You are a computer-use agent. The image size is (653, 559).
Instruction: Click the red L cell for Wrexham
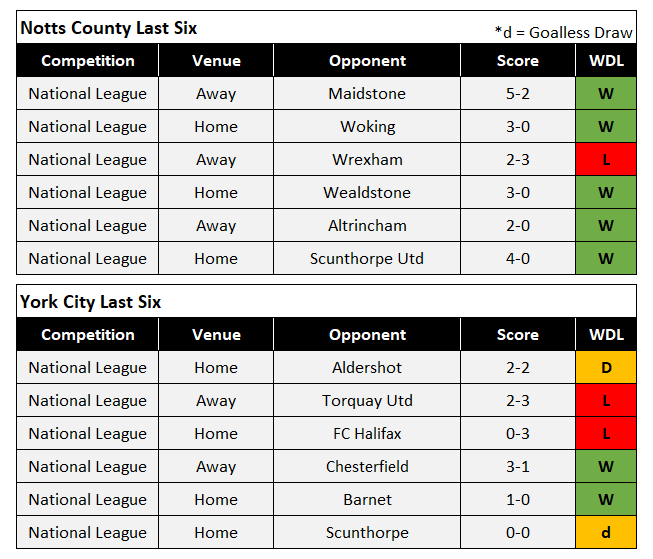click(606, 160)
